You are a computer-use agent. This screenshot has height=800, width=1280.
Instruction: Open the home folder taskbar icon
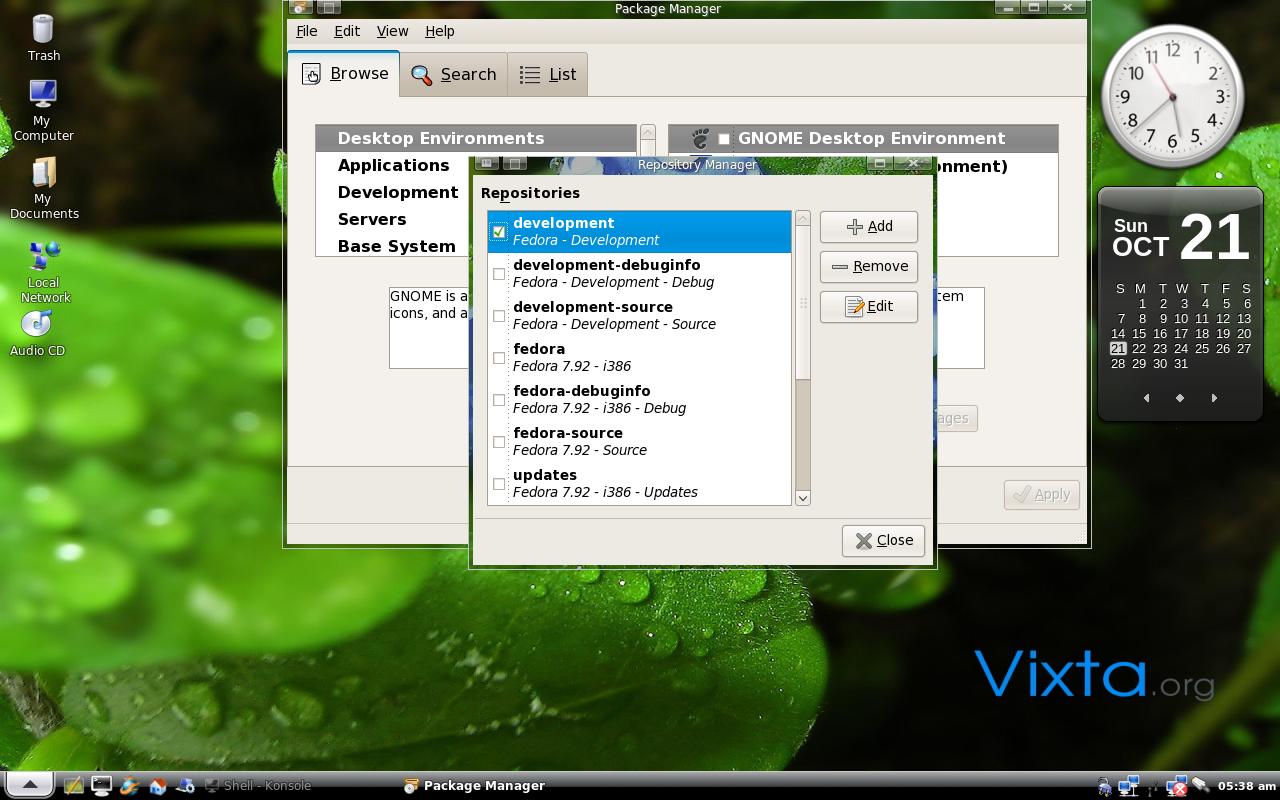click(x=157, y=786)
